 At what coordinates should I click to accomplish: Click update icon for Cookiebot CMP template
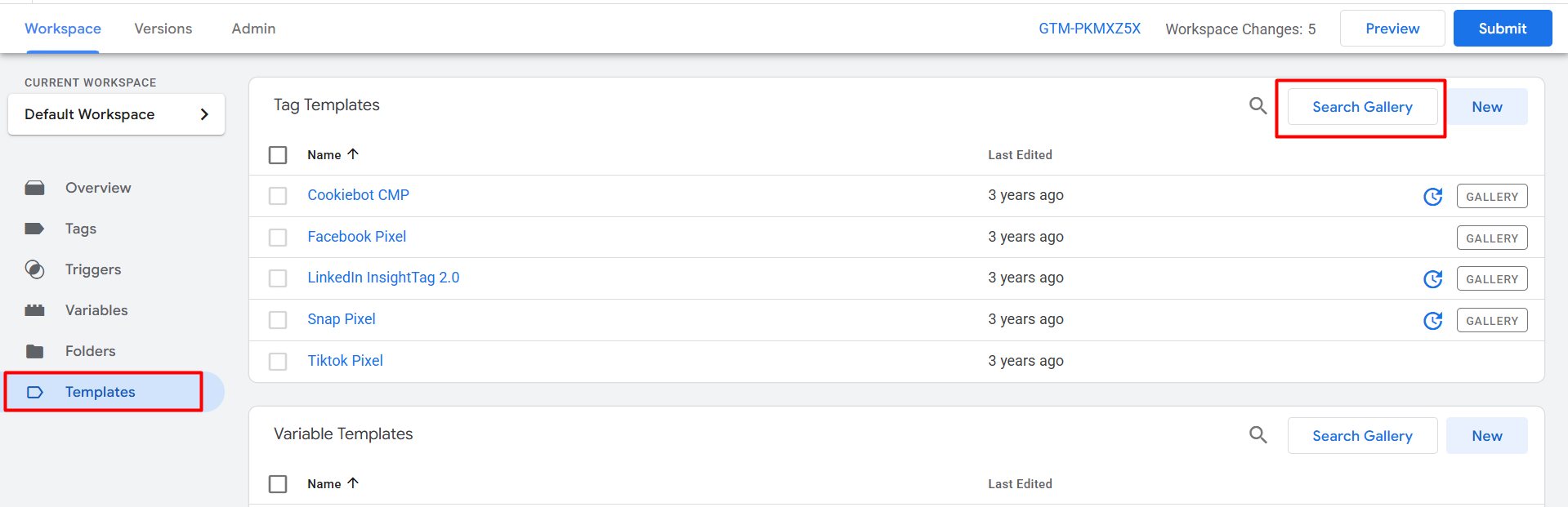pyautogui.click(x=1432, y=197)
